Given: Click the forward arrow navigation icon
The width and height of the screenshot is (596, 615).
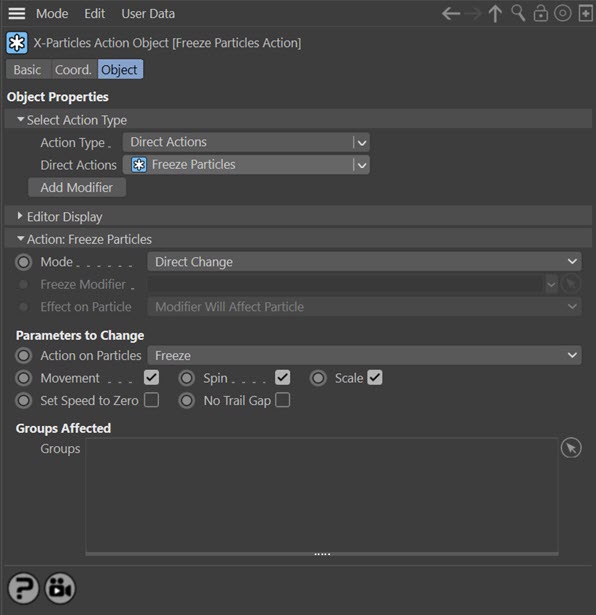Looking at the screenshot, I should [473, 14].
